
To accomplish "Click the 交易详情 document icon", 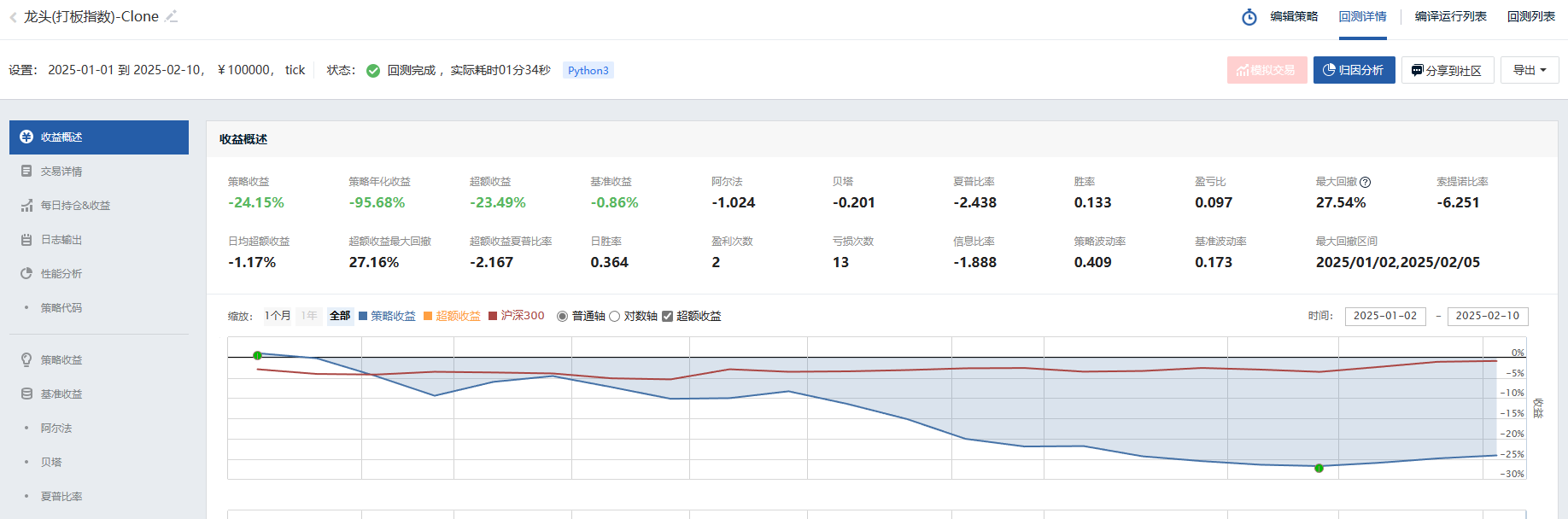I will point(26,171).
